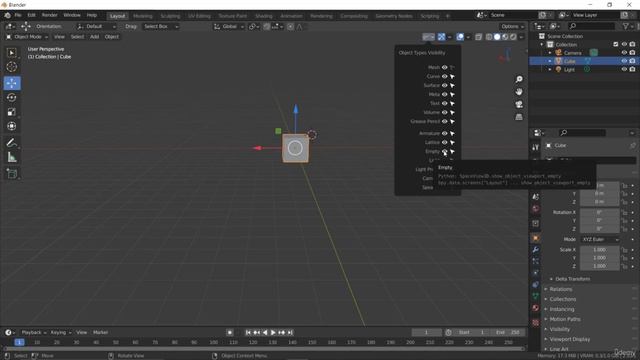Open the File menu

point(18,15)
